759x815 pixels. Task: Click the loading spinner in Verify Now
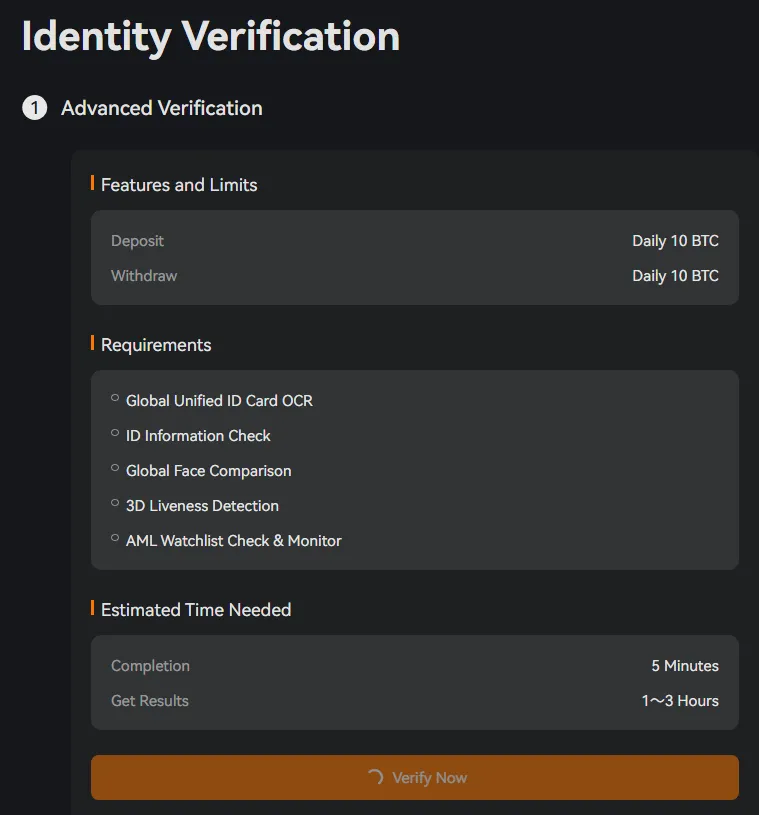(376, 777)
